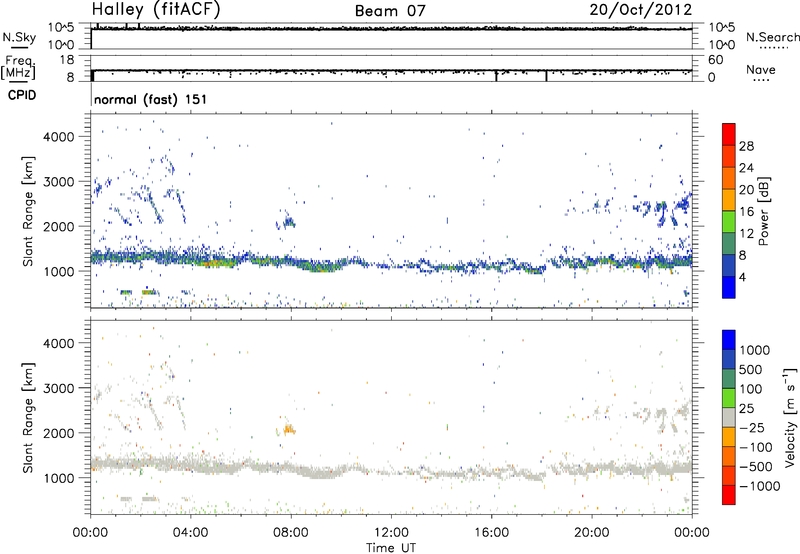Select the yellow-orange -25 to -100 velocity swatch
The width and height of the screenshot is (800, 554).
(x=729, y=437)
